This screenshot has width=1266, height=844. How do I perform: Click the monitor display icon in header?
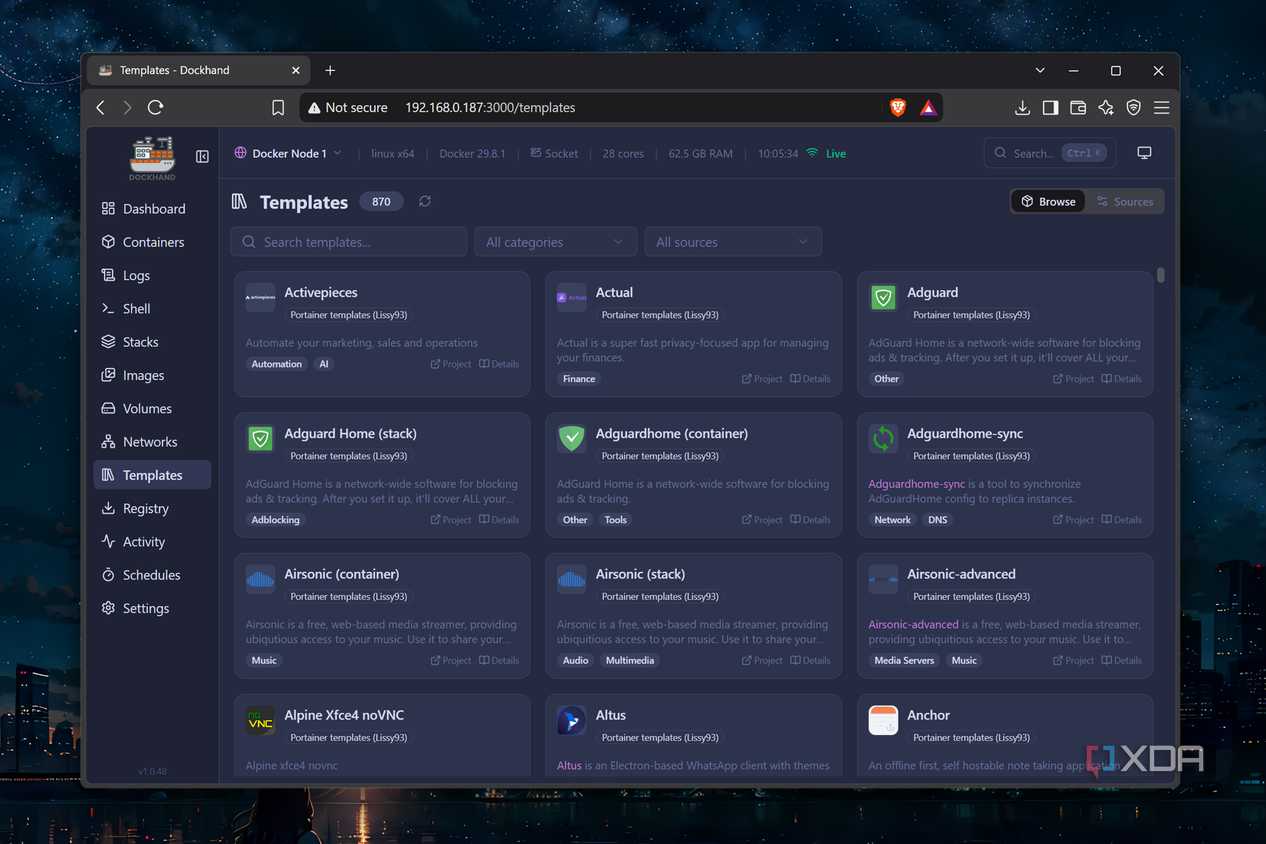click(1144, 153)
